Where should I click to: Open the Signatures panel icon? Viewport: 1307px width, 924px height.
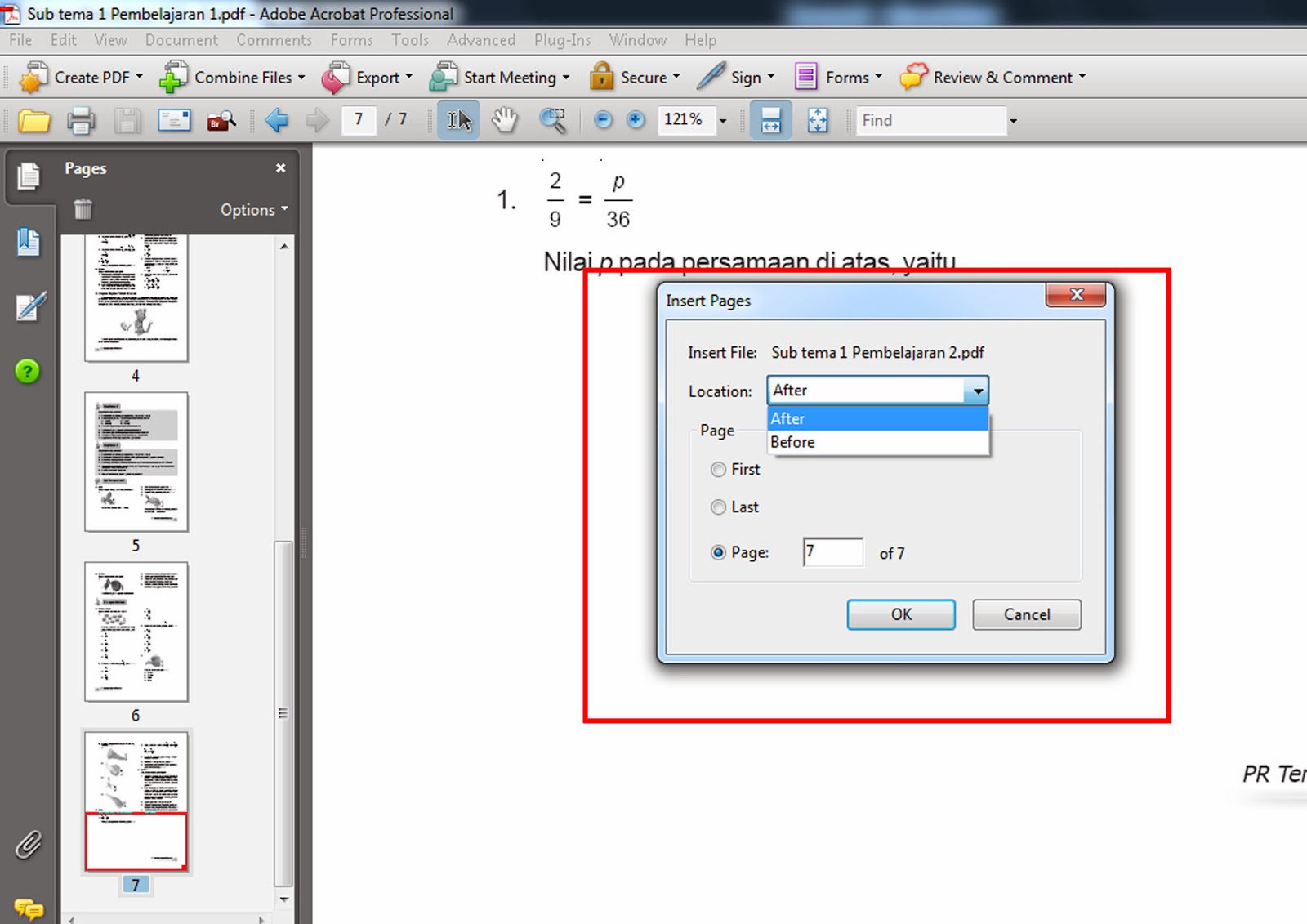[29, 306]
